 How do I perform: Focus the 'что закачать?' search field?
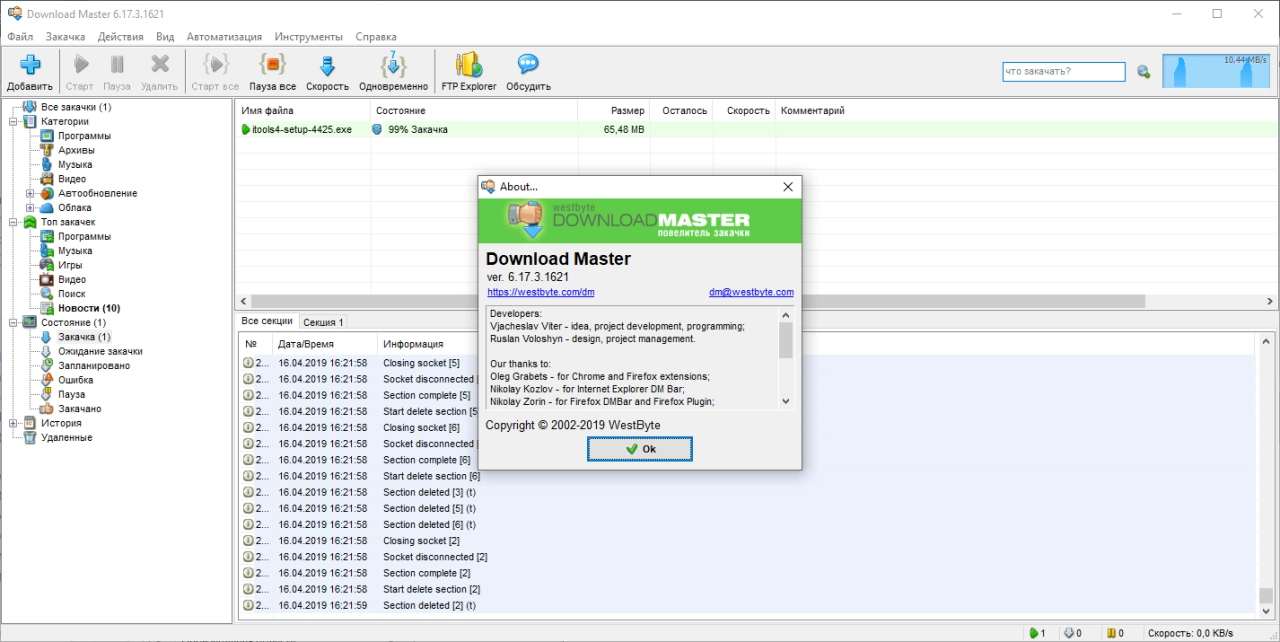coord(1064,72)
